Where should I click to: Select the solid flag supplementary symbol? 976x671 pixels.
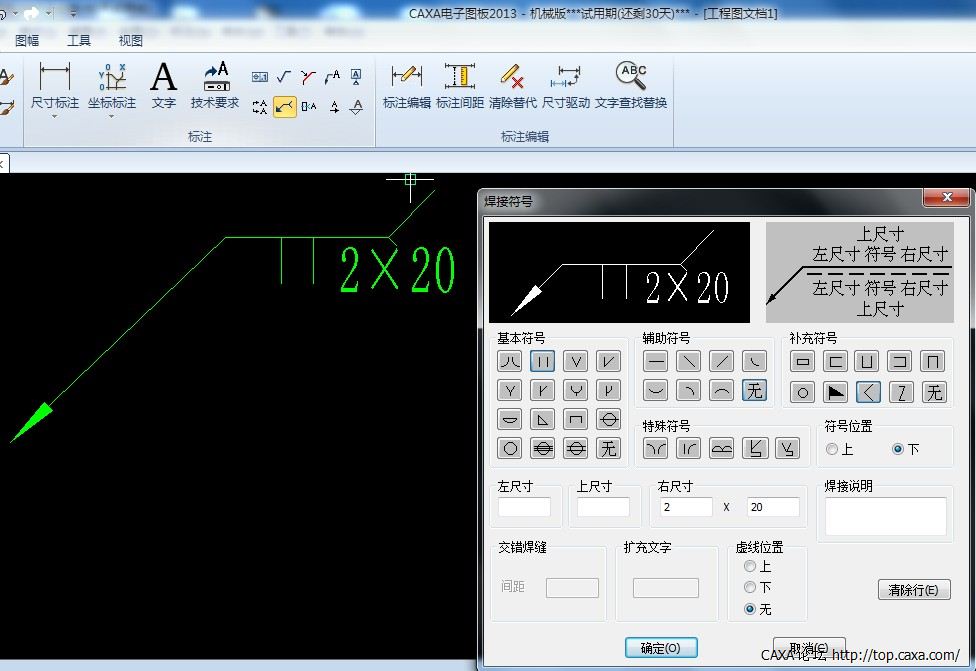coord(836,392)
